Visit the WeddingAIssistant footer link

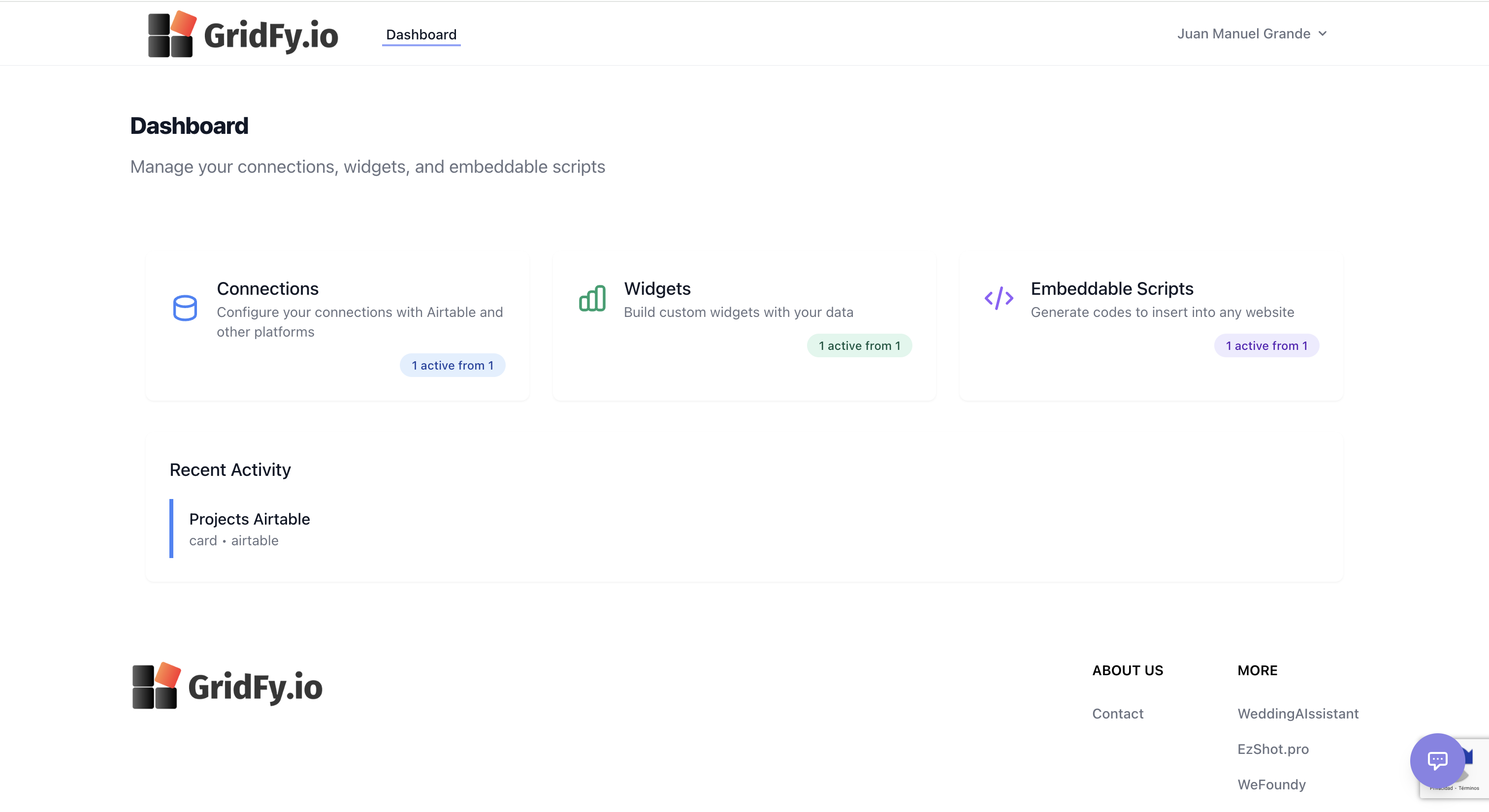(x=1297, y=713)
